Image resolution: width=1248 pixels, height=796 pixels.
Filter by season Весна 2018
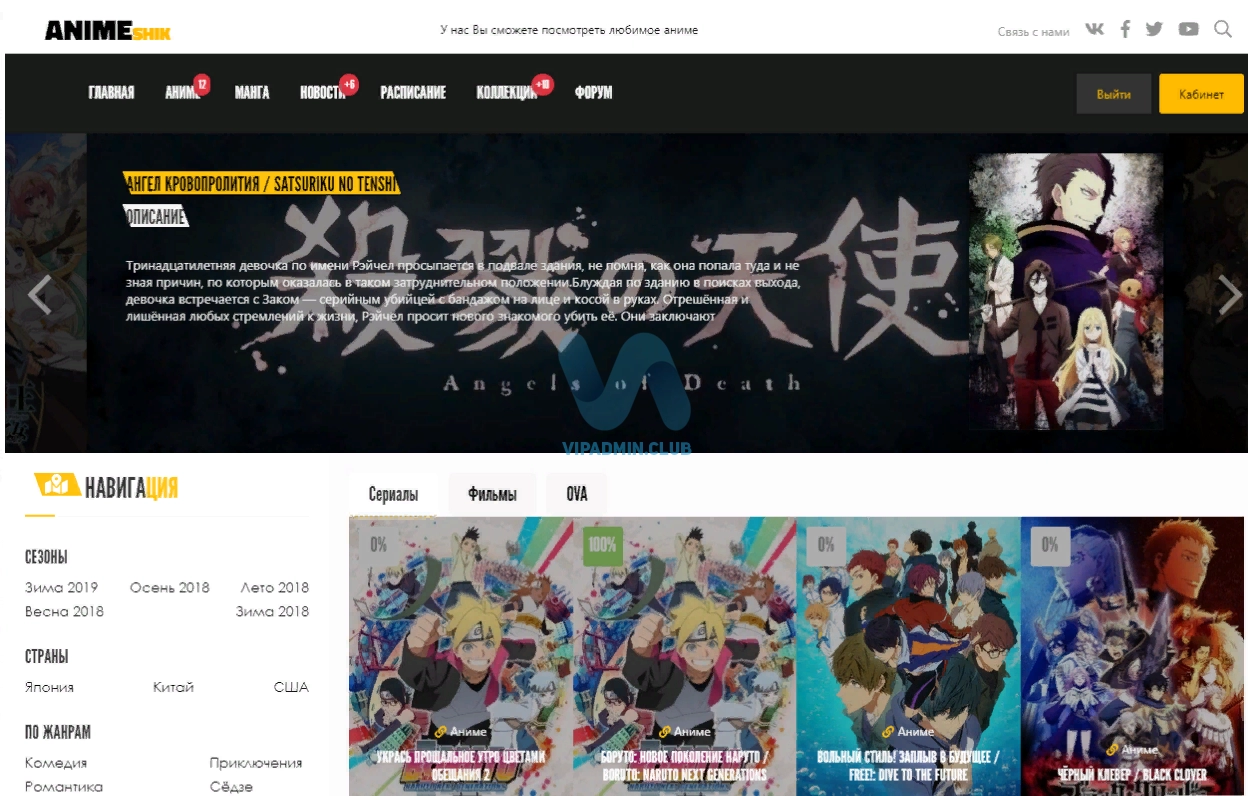click(64, 612)
